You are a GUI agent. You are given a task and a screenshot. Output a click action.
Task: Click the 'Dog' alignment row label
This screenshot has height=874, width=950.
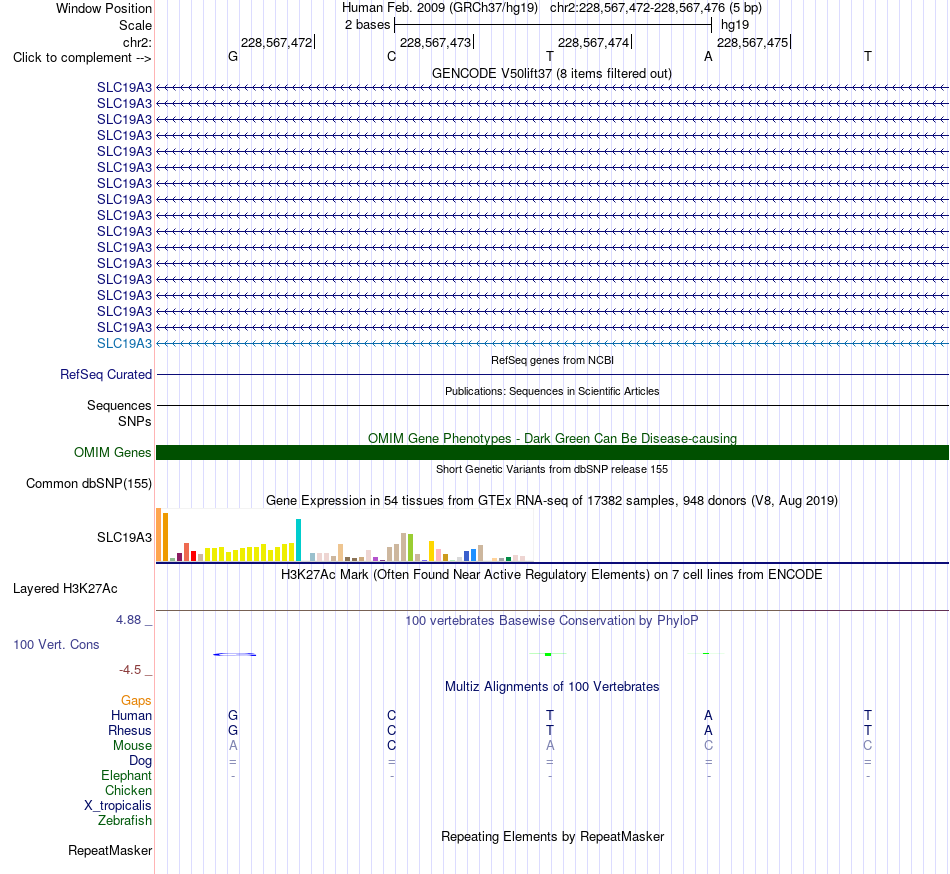tap(140, 761)
